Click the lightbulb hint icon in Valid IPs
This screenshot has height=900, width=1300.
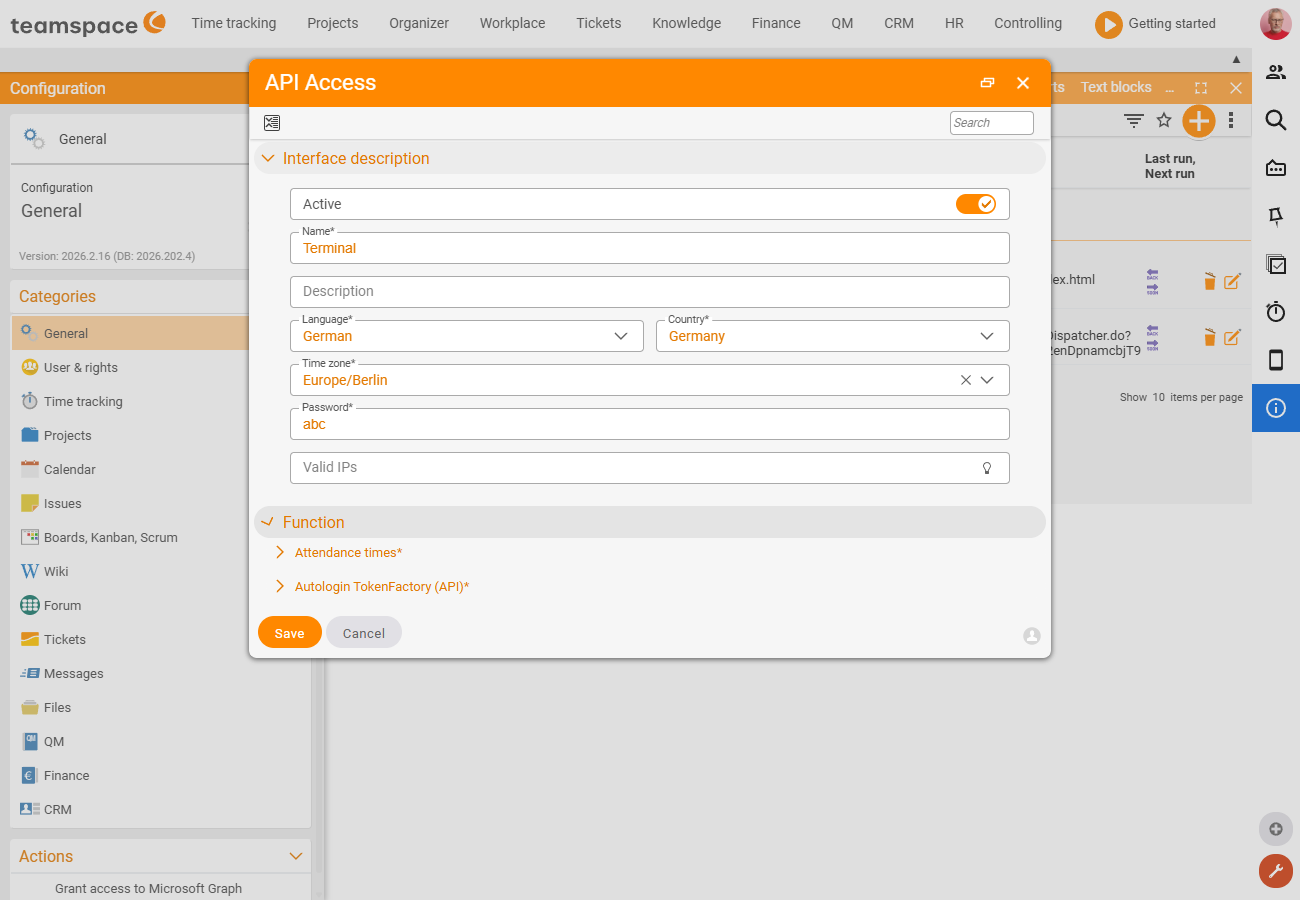point(987,468)
